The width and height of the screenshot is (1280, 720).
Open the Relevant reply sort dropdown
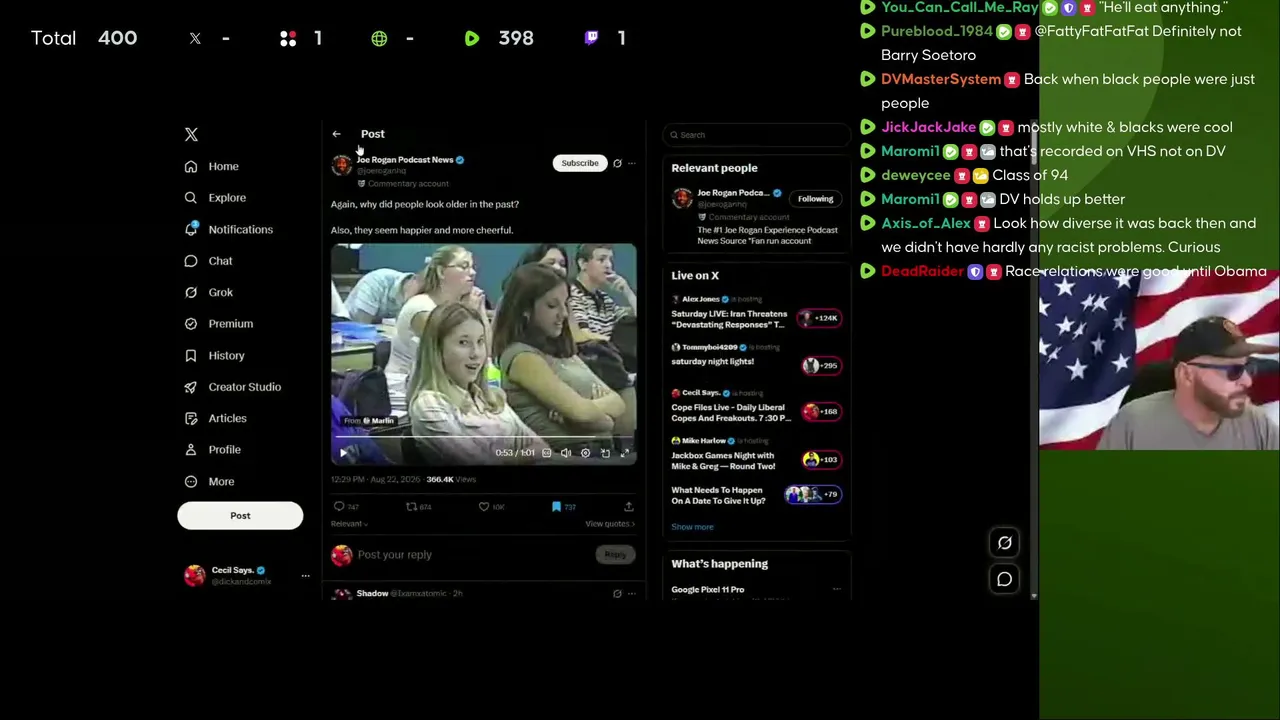pyautogui.click(x=349, y=524)
